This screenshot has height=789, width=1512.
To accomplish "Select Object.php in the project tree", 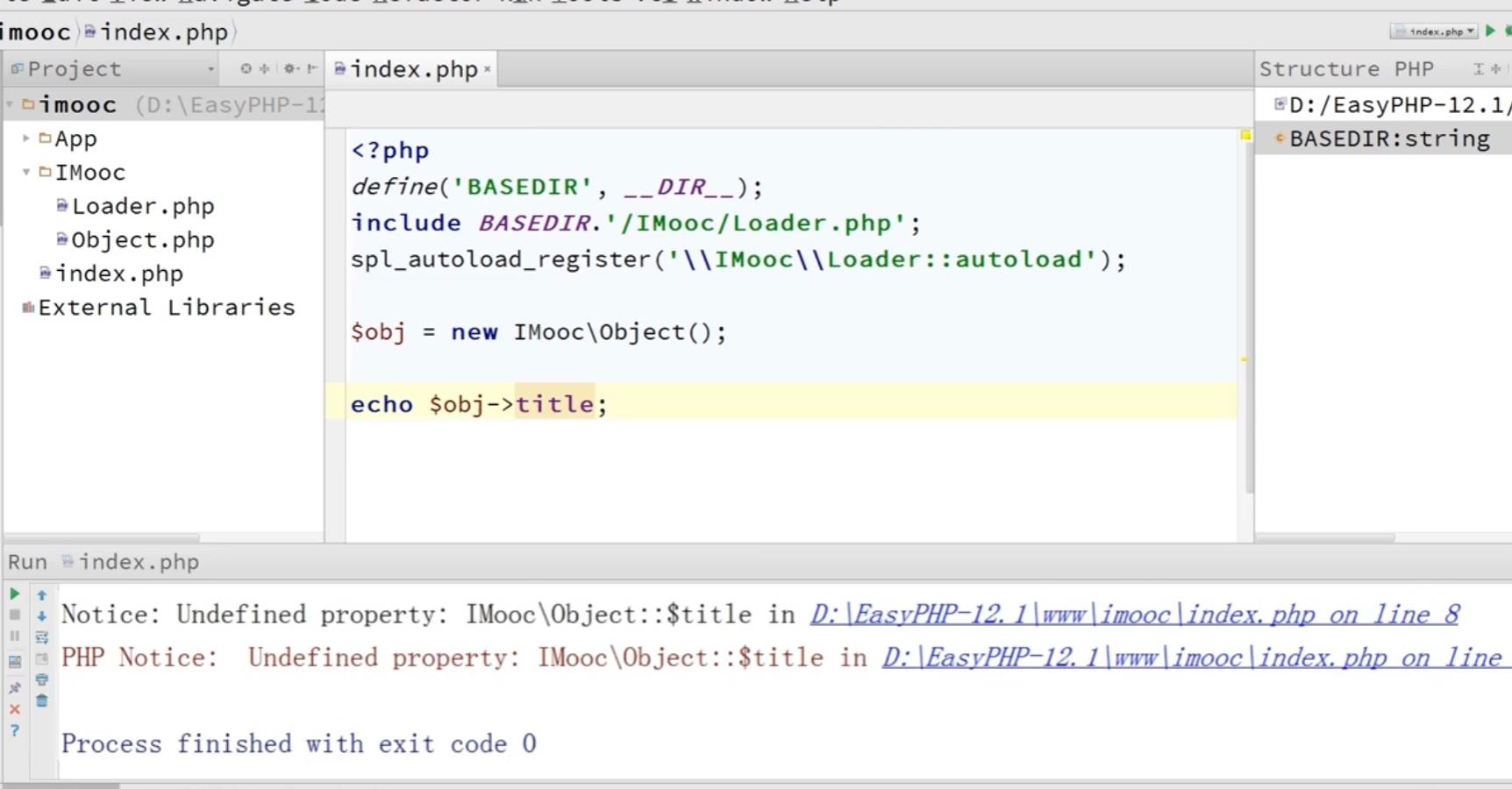I will pos(135,239).
